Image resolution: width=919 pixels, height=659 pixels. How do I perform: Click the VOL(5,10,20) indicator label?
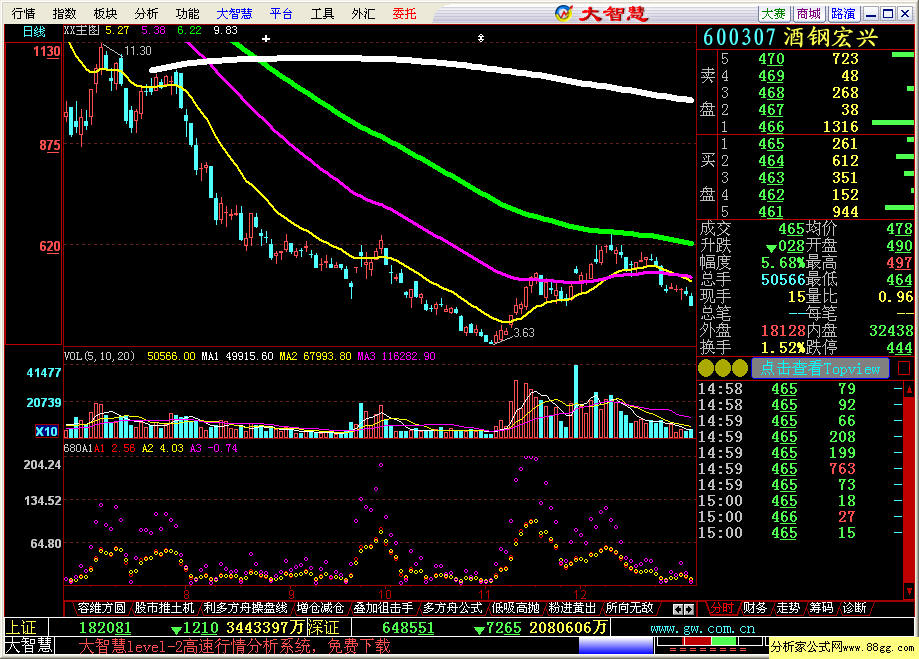99,356
